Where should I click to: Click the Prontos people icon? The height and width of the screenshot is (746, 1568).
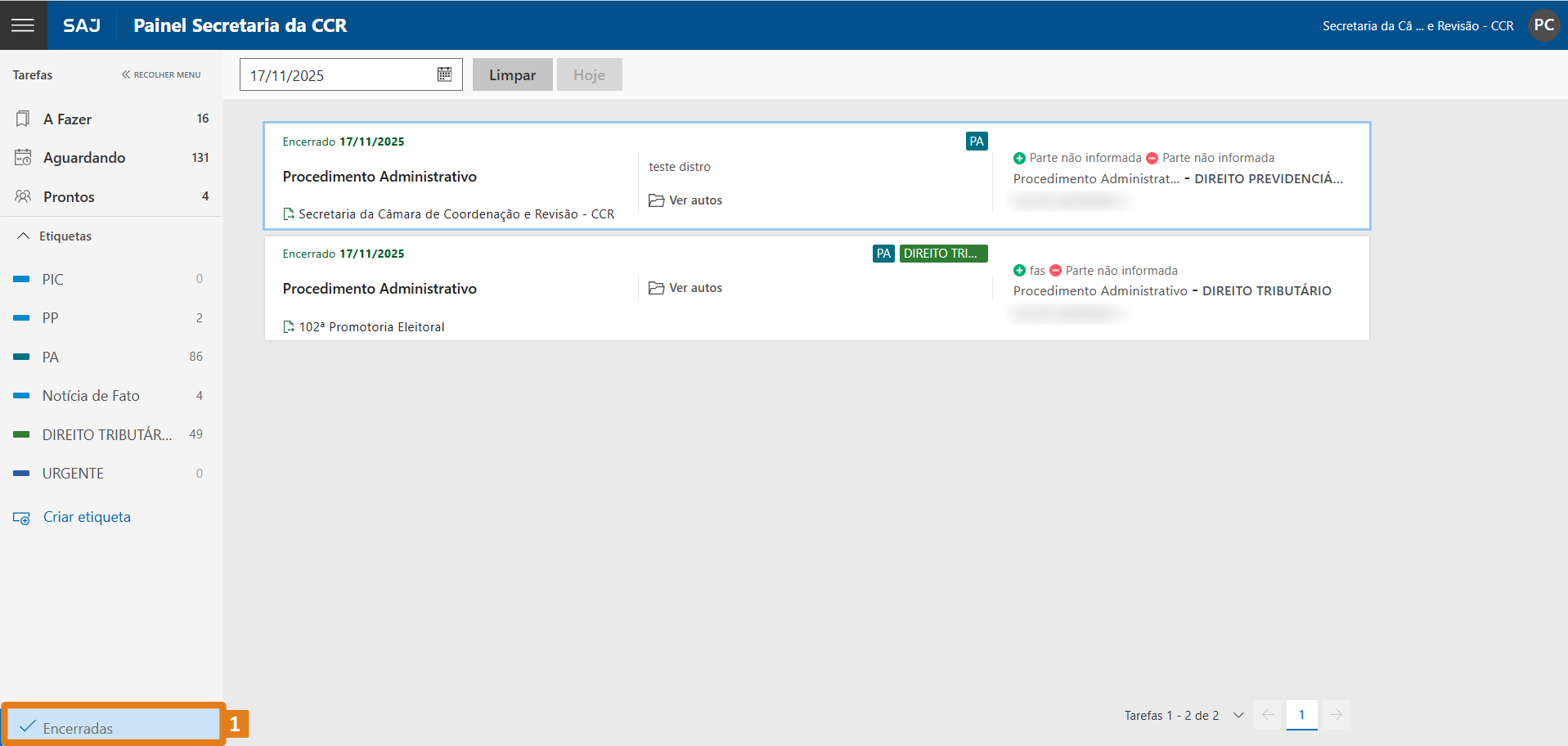(x=23, y=197)
